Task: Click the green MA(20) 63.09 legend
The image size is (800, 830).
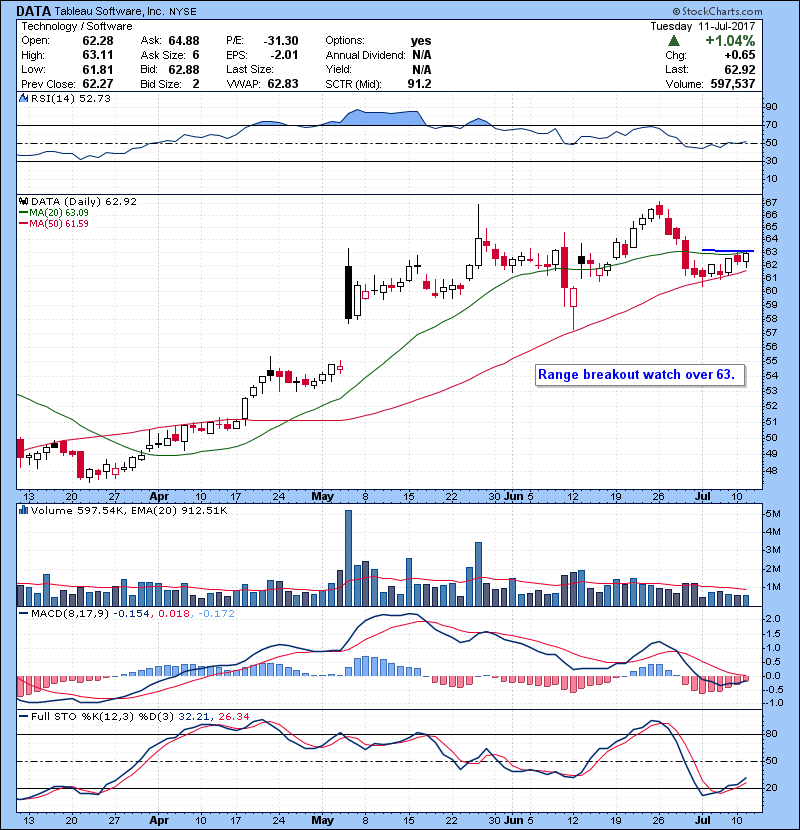Action: [53, 213]
